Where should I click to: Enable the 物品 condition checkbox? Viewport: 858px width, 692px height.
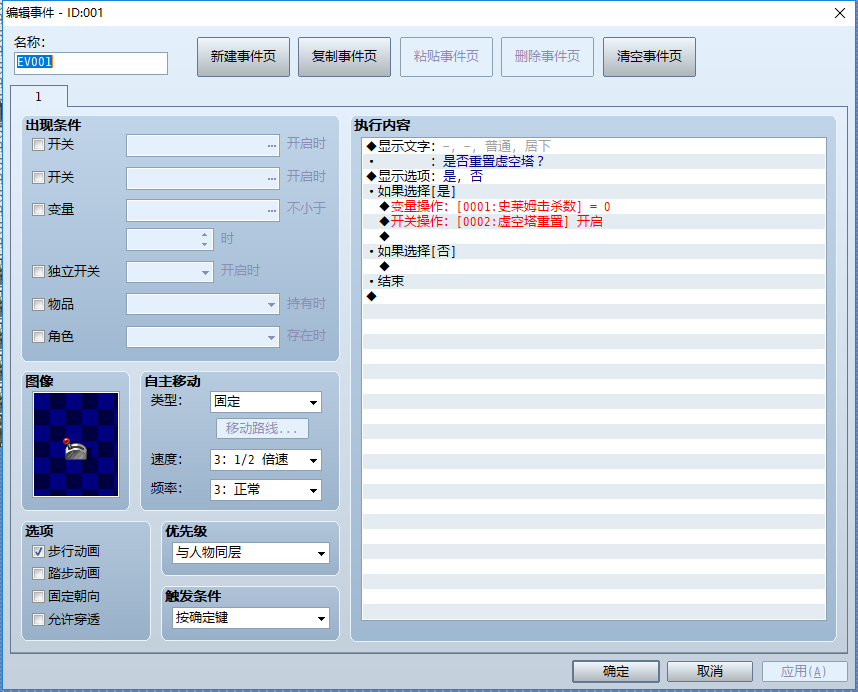38,305
